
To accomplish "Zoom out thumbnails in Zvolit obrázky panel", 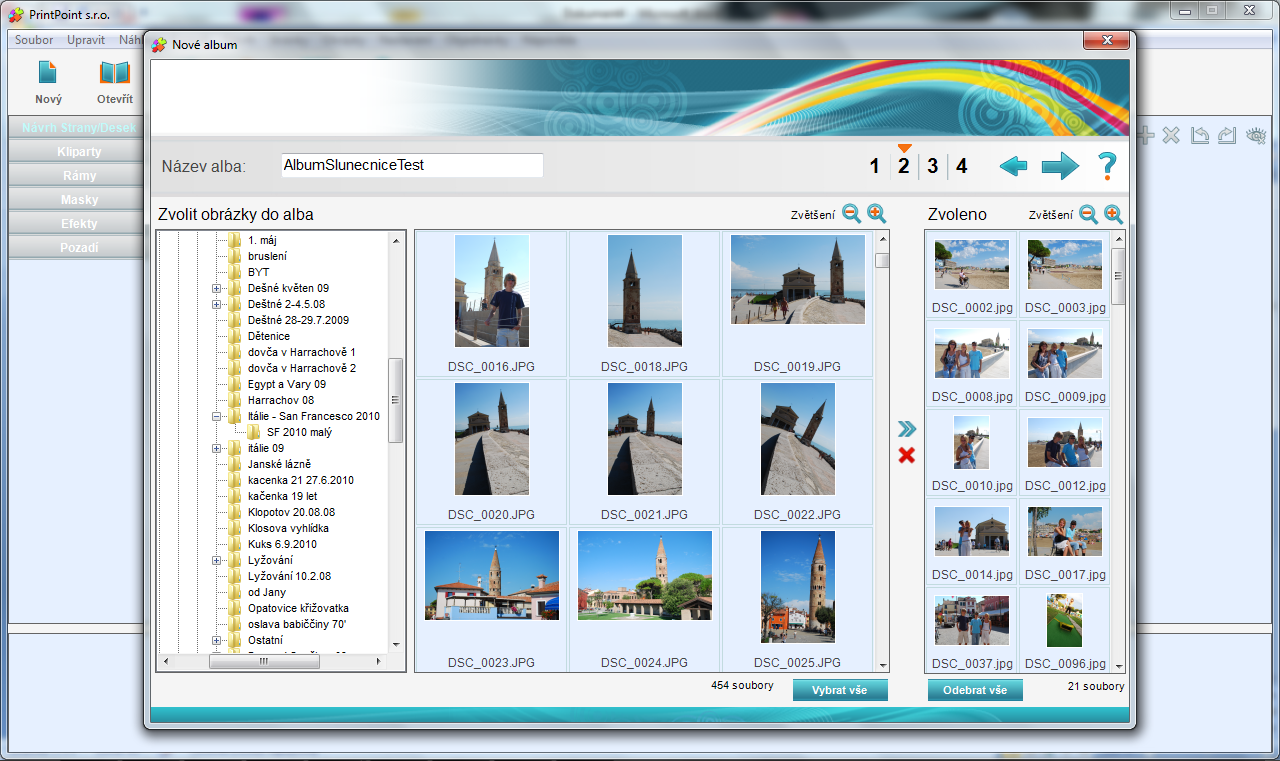I will pyautogui.click(x=851, y=213).
